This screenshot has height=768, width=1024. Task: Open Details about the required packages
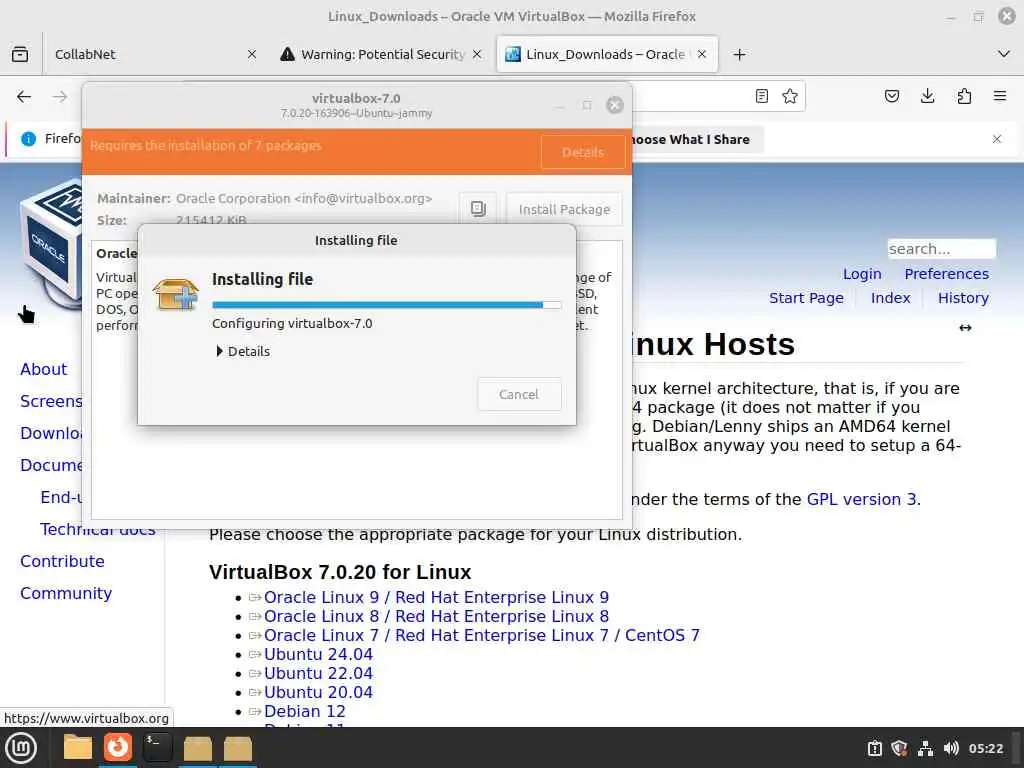583,152
